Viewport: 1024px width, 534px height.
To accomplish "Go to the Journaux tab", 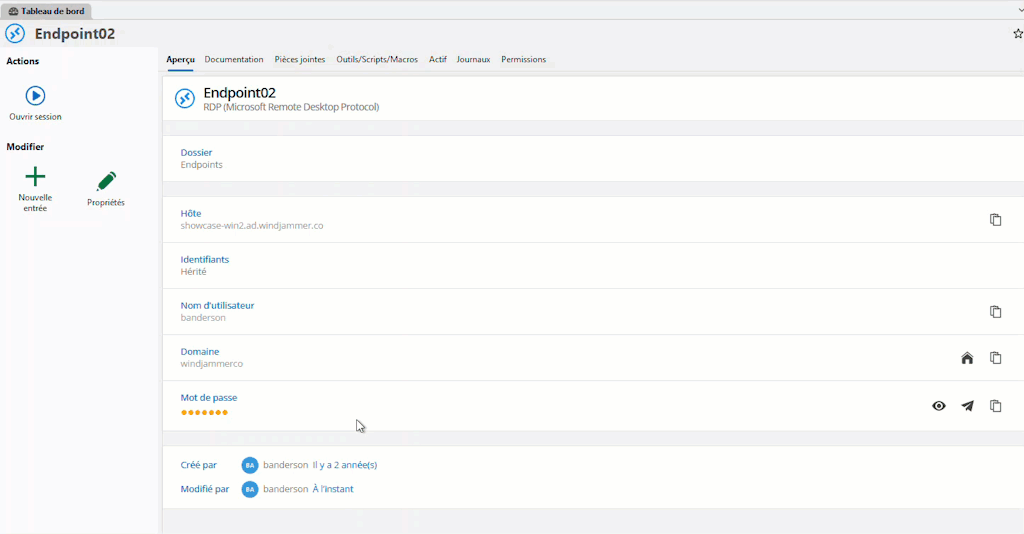I will pyautogui.click(x=473, y=60).
